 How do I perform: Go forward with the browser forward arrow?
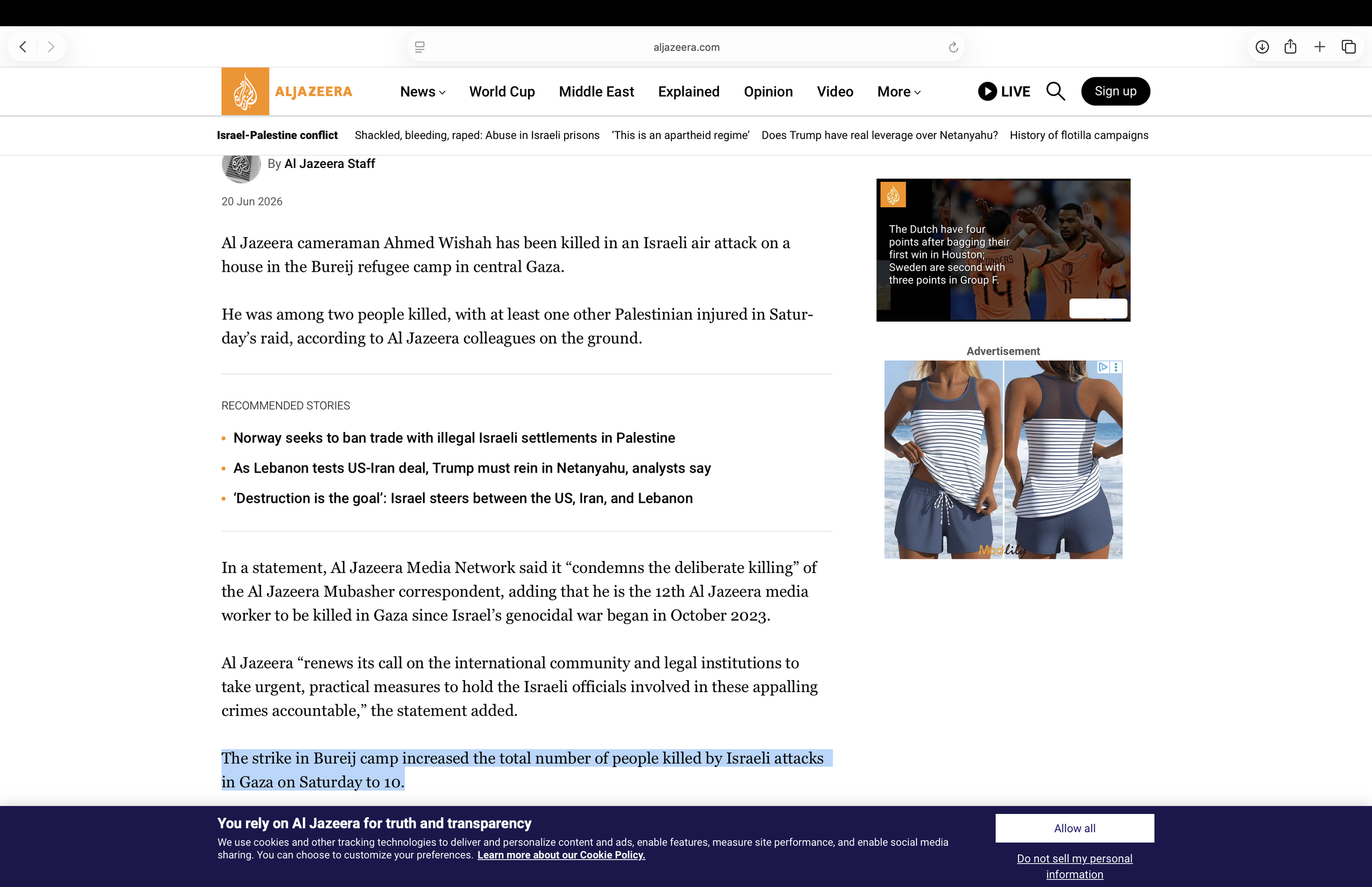50,47
